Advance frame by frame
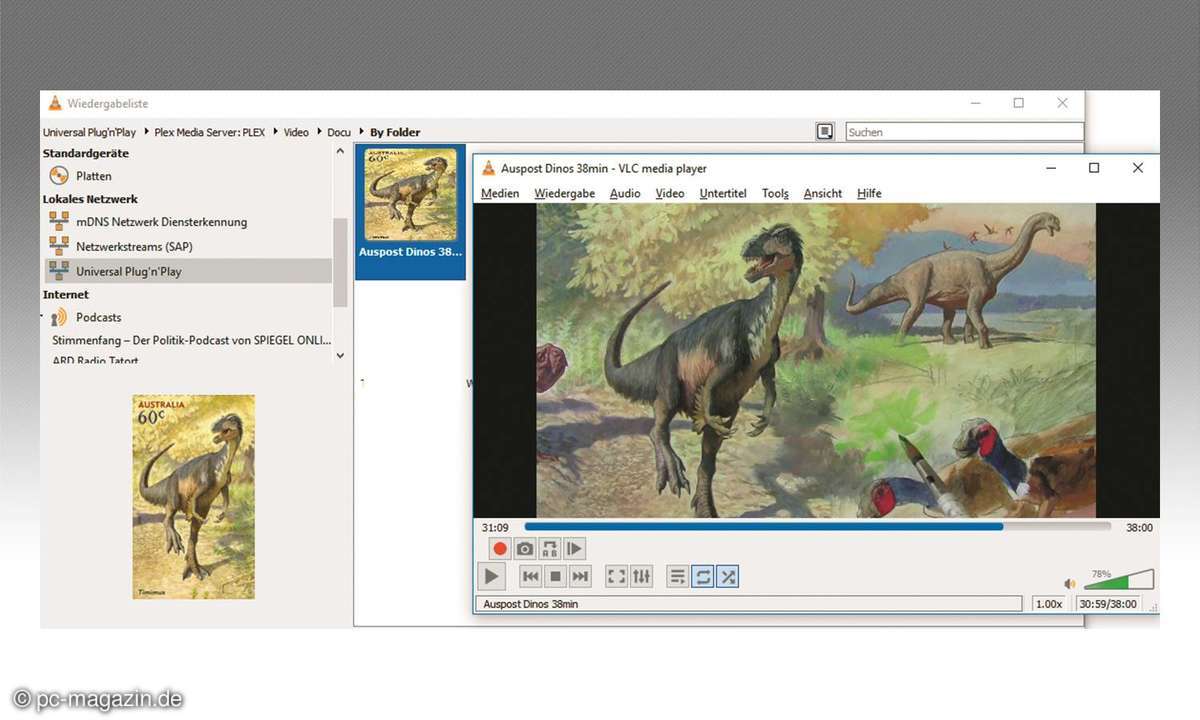This screenshot has width=1200, height=720. [x=574, y=549]
